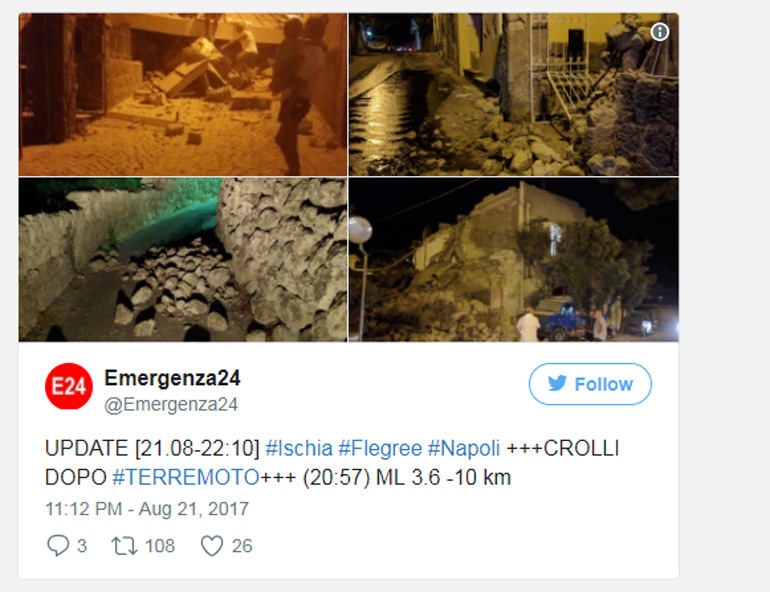The image size is (770, 592).
Task: View the fallen stone wall photo
Action: click(183, 260)
